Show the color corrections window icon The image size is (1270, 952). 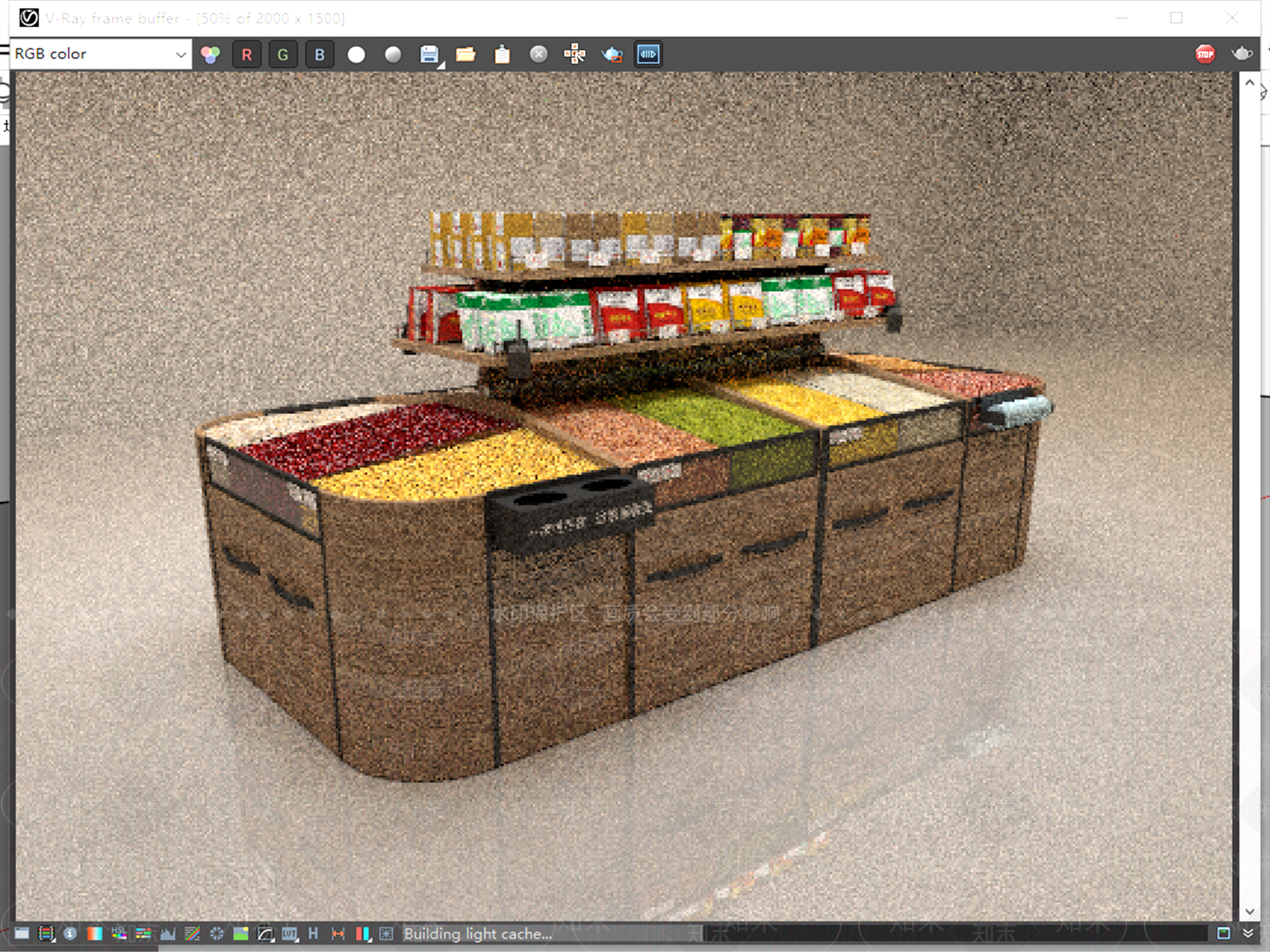21,934
